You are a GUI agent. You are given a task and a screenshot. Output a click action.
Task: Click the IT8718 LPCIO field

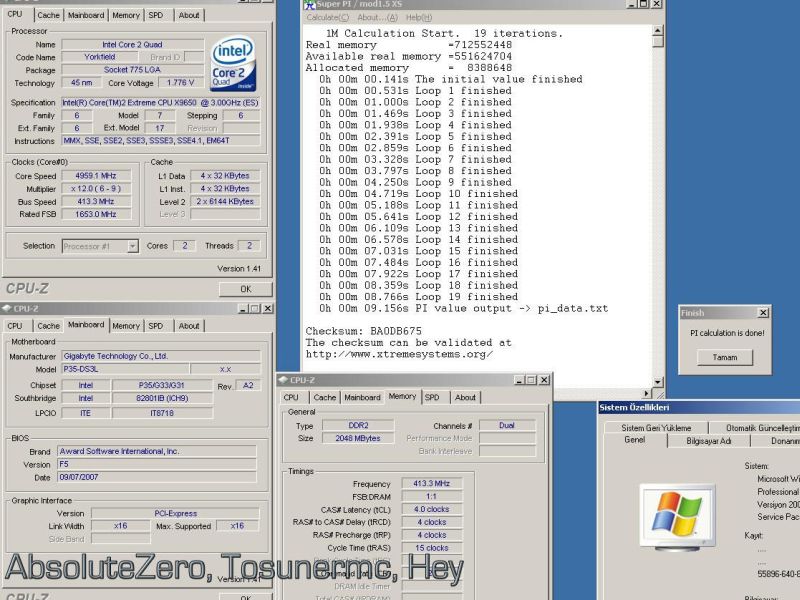point(162,413)
